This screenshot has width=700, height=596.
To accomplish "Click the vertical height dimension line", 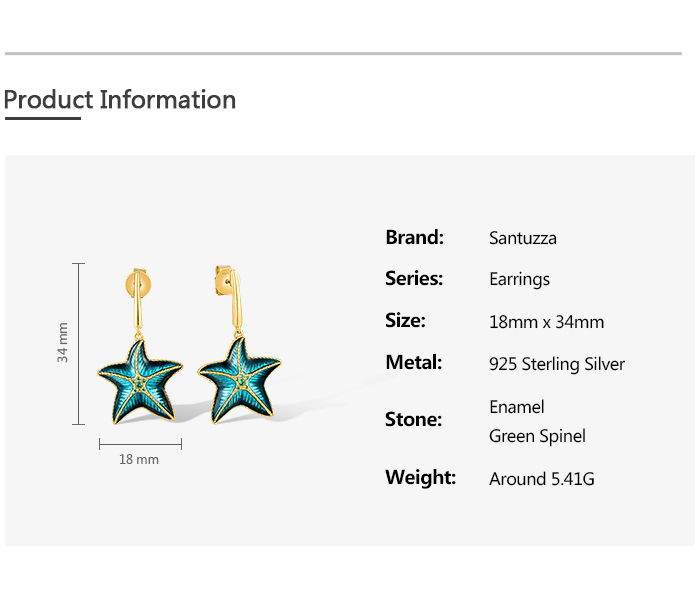I will tap(80, 344).
